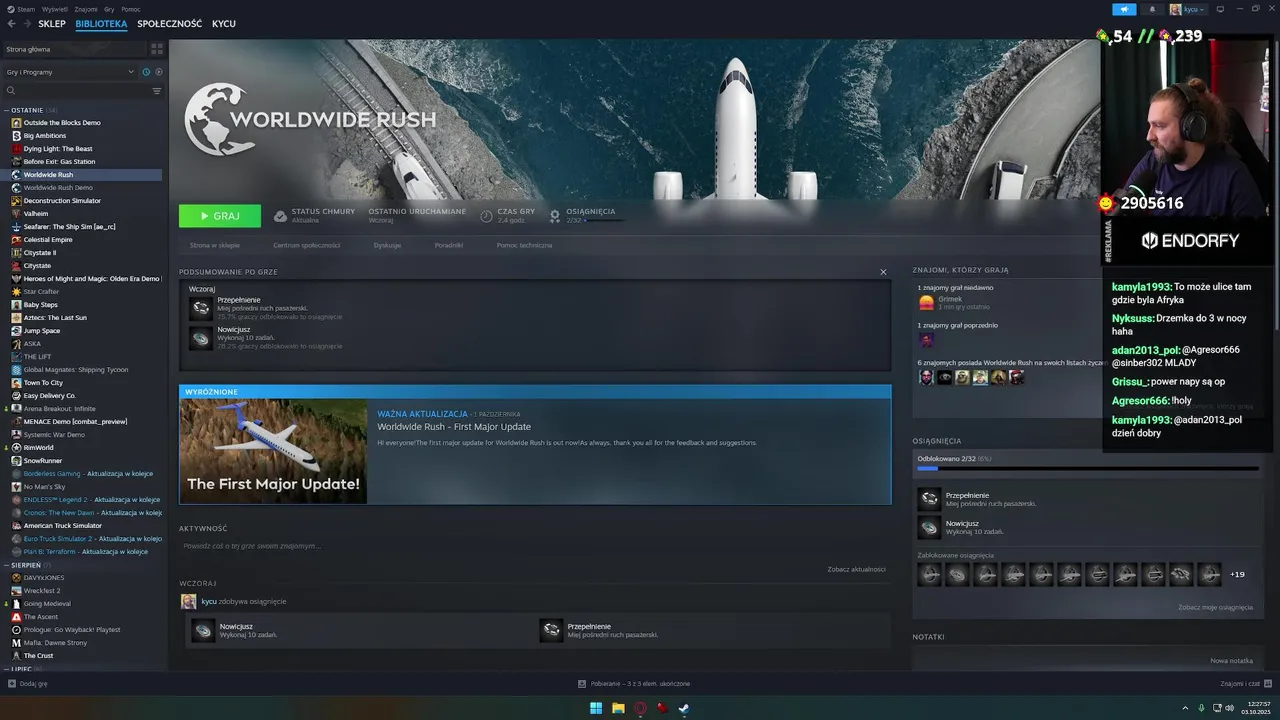View achievements gear icon in header
Viewport: 1280px width, 720px height.
pyautogui.click(x=555, y=215)
